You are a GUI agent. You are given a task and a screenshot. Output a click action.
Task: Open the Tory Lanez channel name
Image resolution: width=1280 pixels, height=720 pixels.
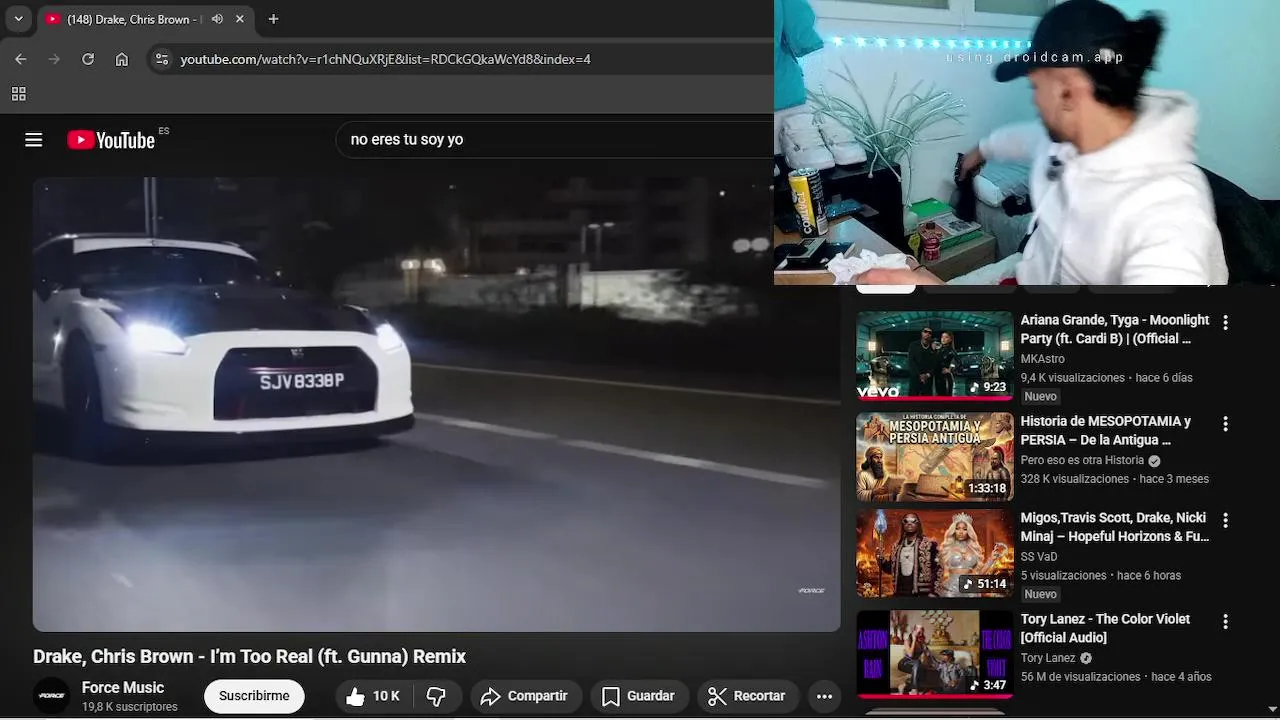coord(1048,658)
